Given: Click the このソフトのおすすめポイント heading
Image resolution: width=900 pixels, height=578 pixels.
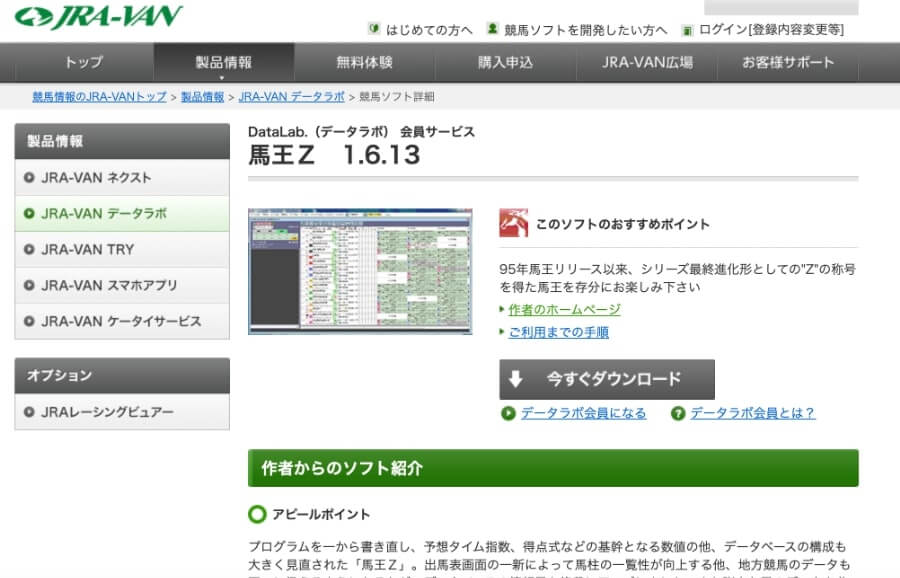Looking at the screenshot, I should click(623, 224).
